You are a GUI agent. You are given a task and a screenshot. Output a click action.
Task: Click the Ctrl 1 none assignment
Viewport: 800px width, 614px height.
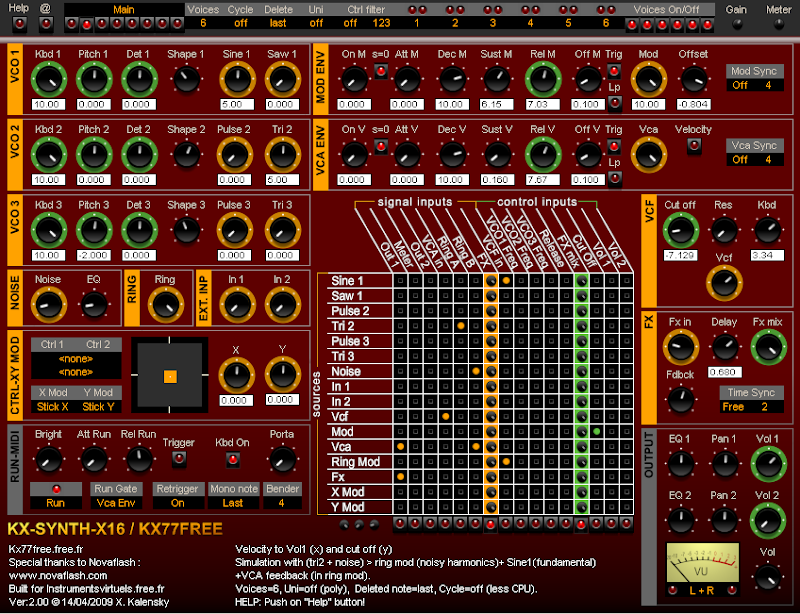coord(76,359)
